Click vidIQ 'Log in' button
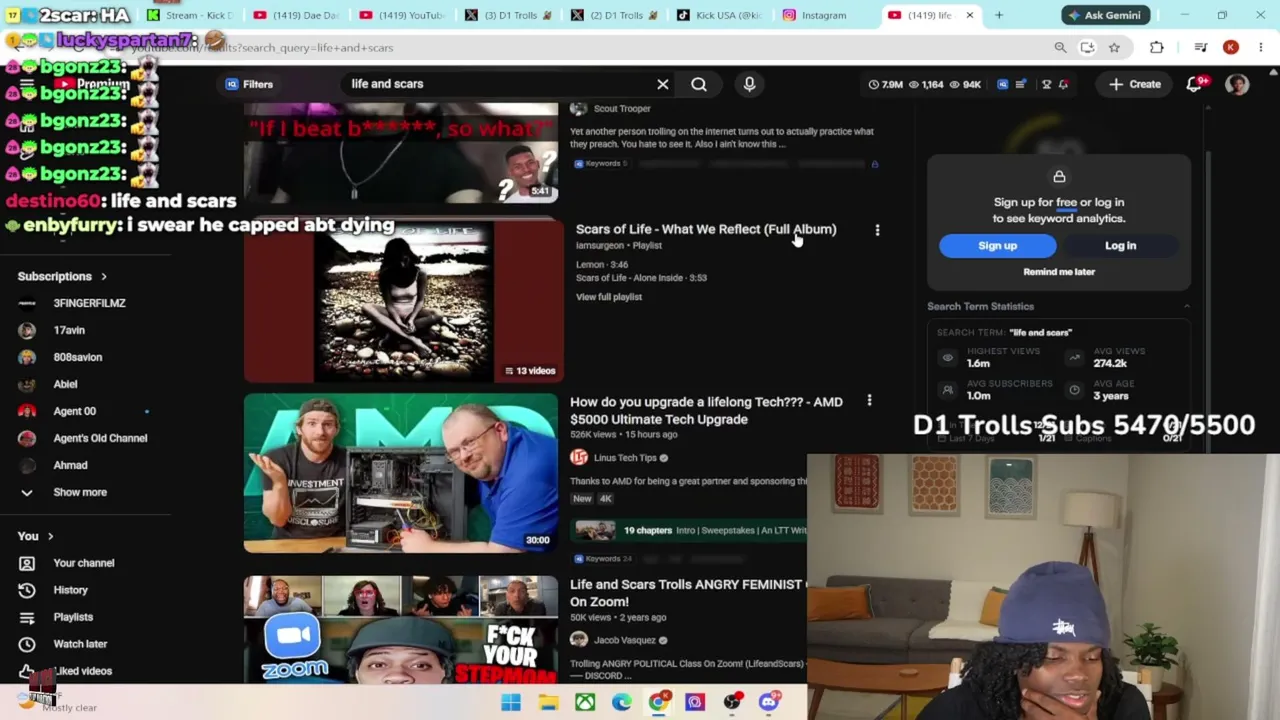Screen dimensions: 1280x720 pyautogui.click(x=1120, y=246)
